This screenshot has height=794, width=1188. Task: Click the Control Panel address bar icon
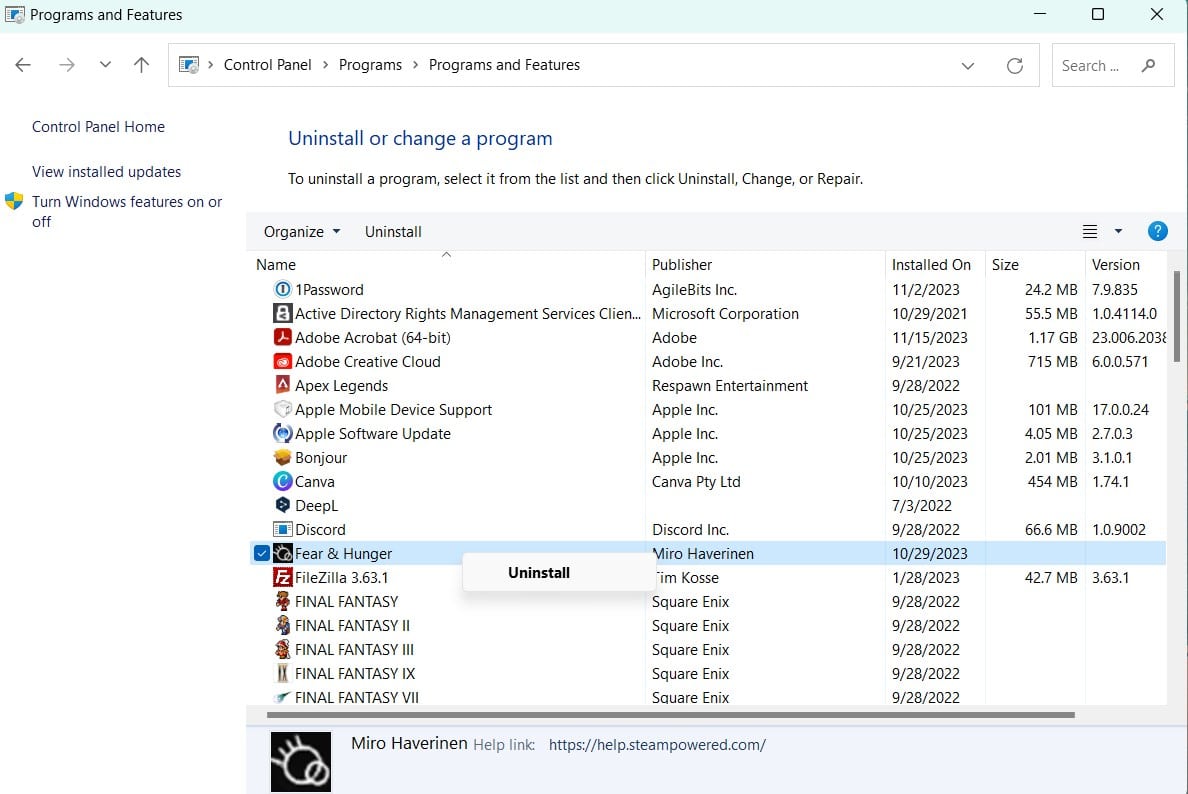coord(189,65)
